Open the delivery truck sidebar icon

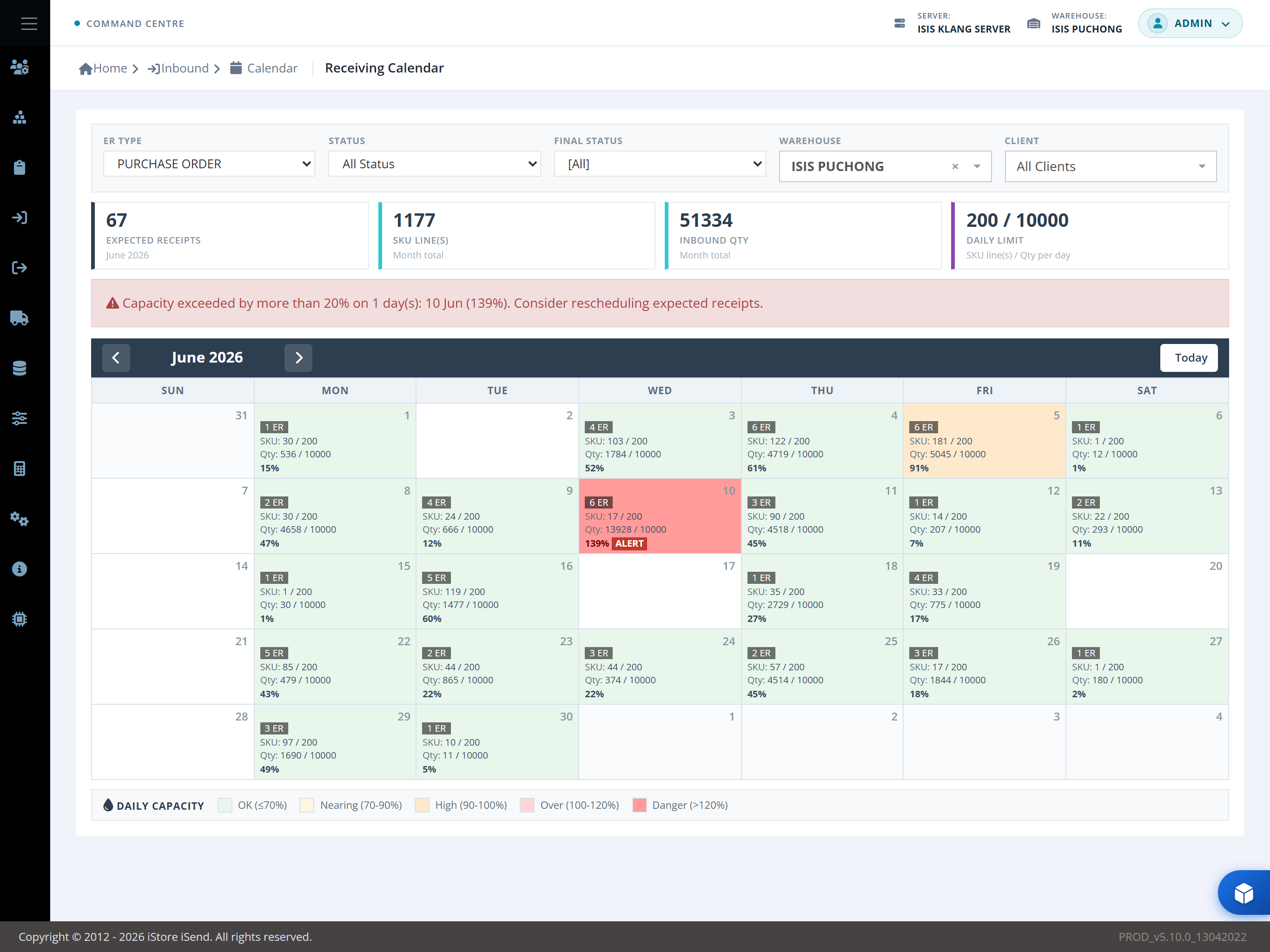click(x=20, y=318)
